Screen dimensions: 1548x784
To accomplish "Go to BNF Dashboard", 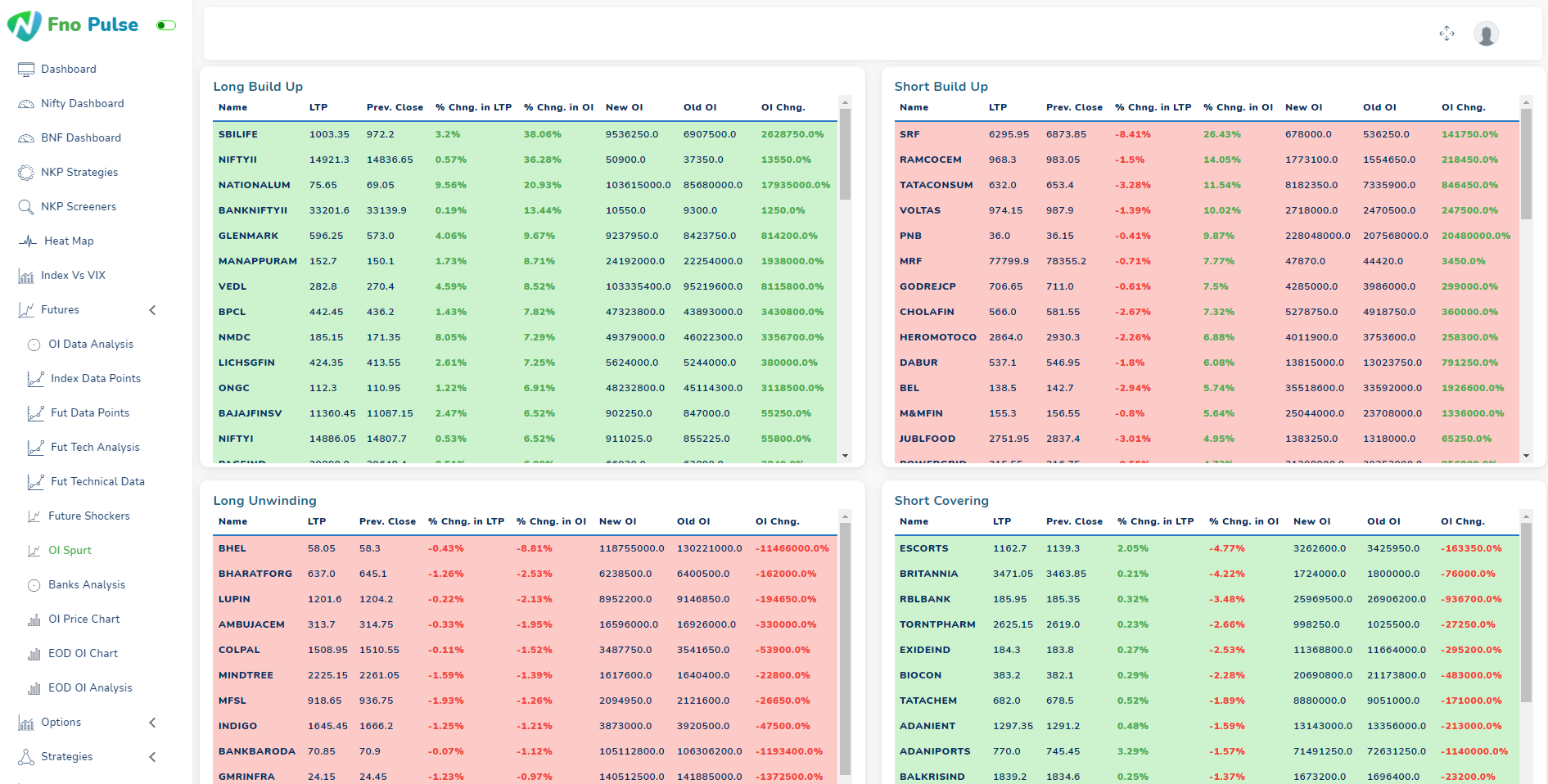I will pos(81,138).
